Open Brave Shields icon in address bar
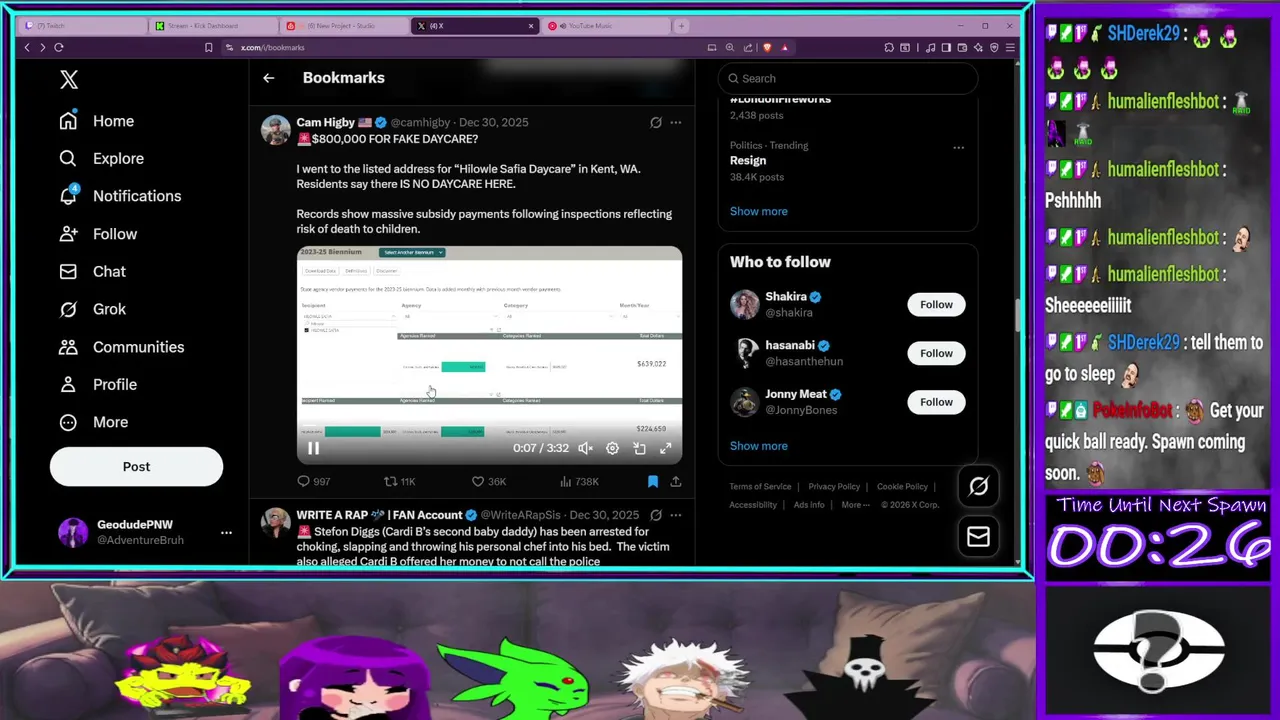Screen dimensions: 1280x720 click(x=768, y=47)
